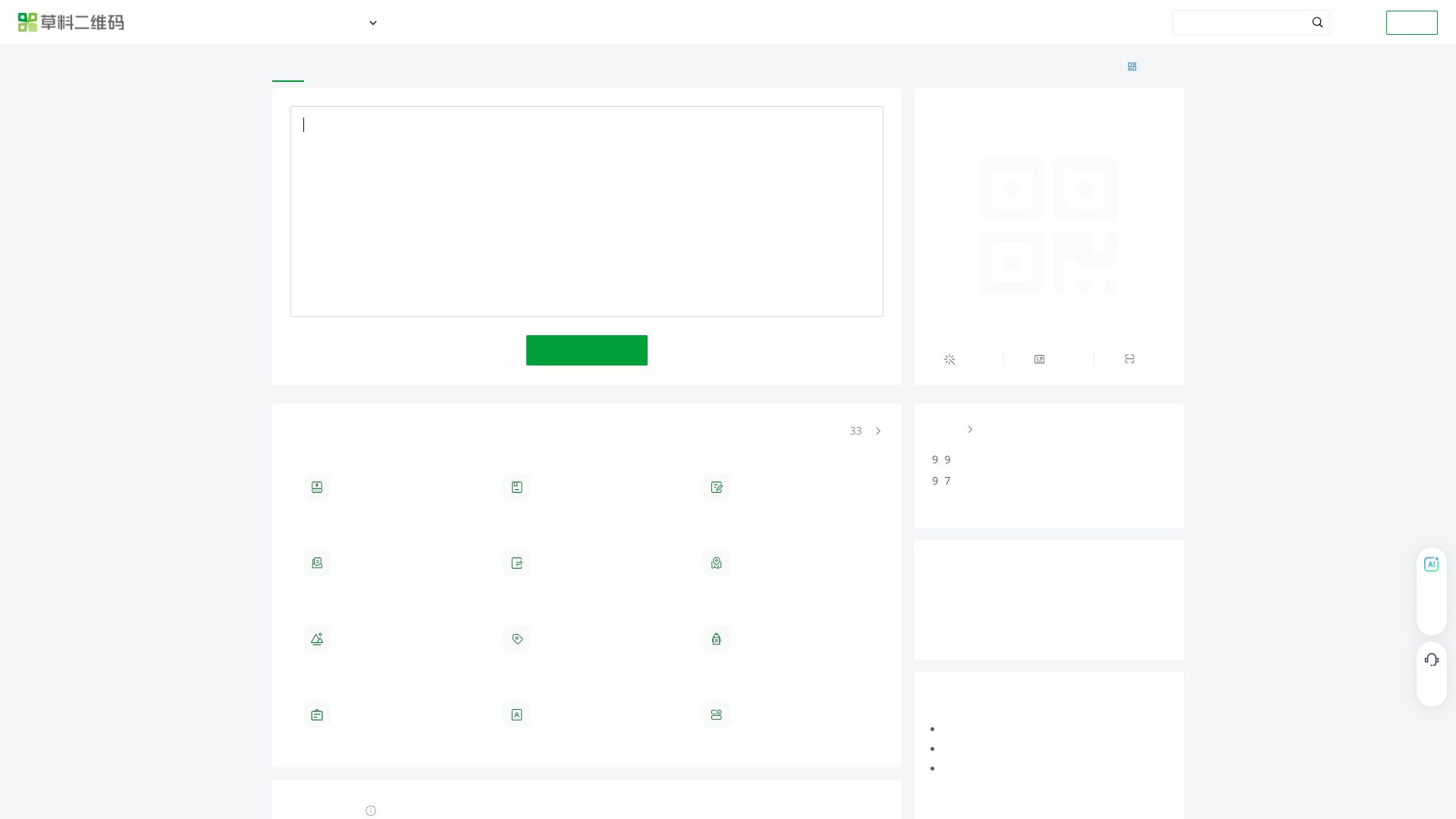Expand the right sidebar panel chevron
This screenshot has height=819, width=1456.
[x=970, y=429]
